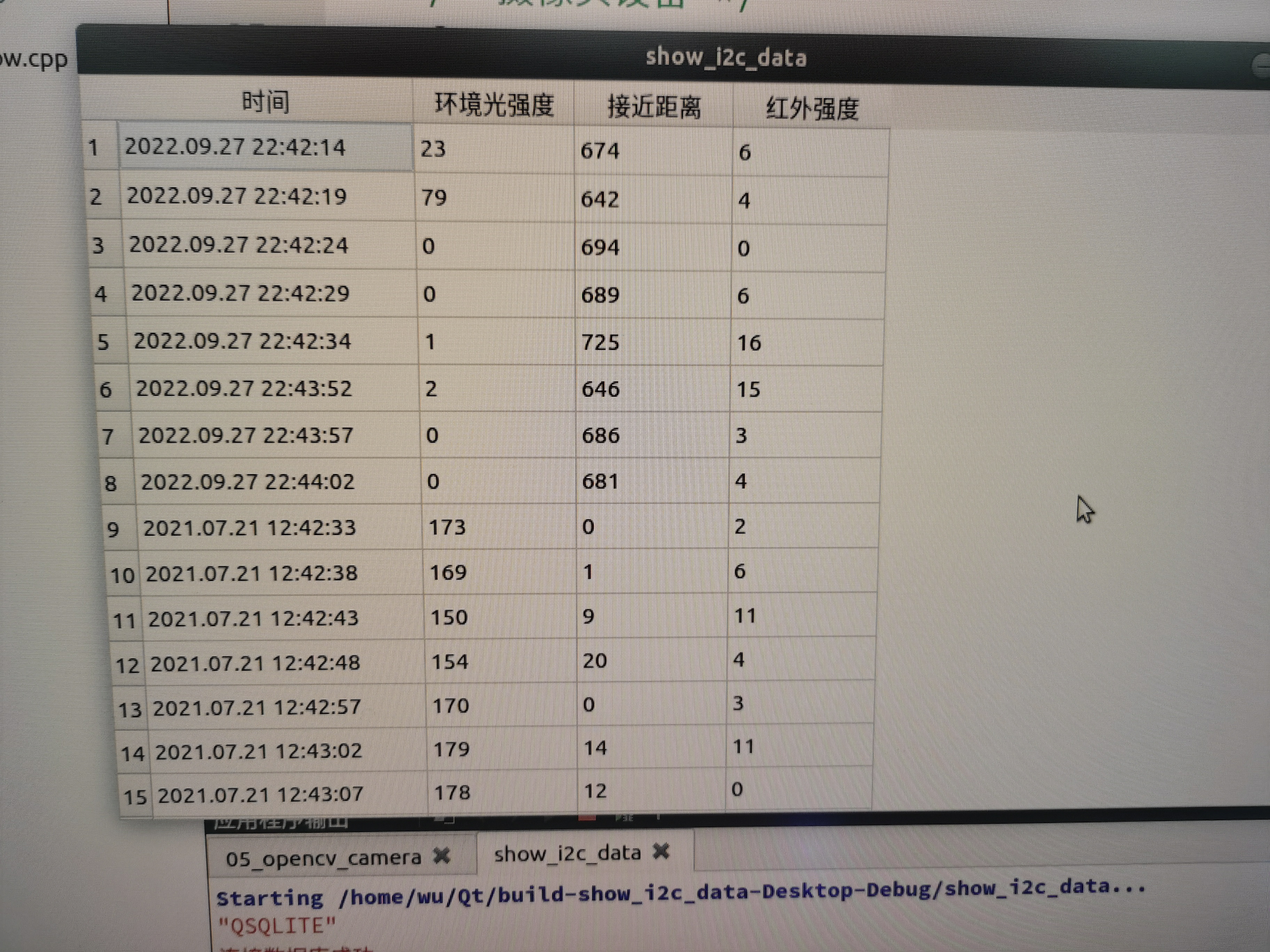Screen dimensions: 1270x952
Task: Switch to the show_i2c_data output tab
Action: [x=568, y=854]
